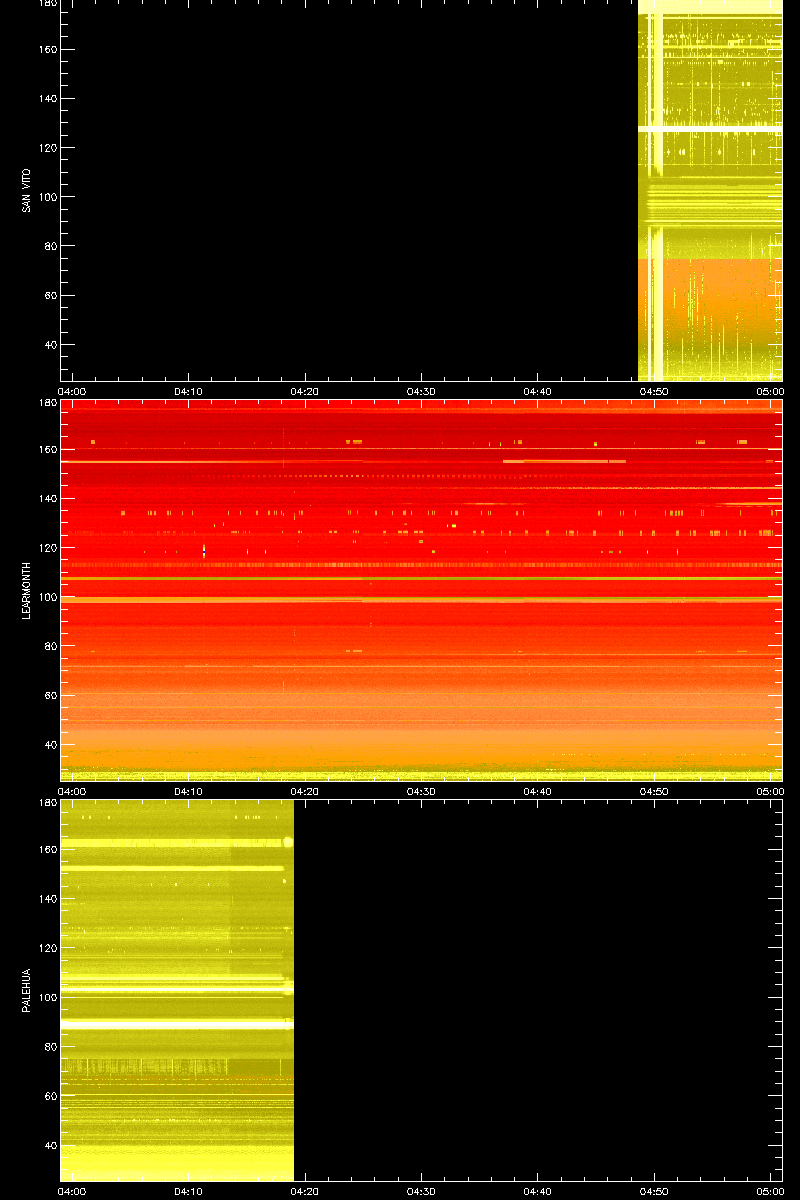
Task: Click the 100 tick on San Vito axis
Action: coord(47,197)
